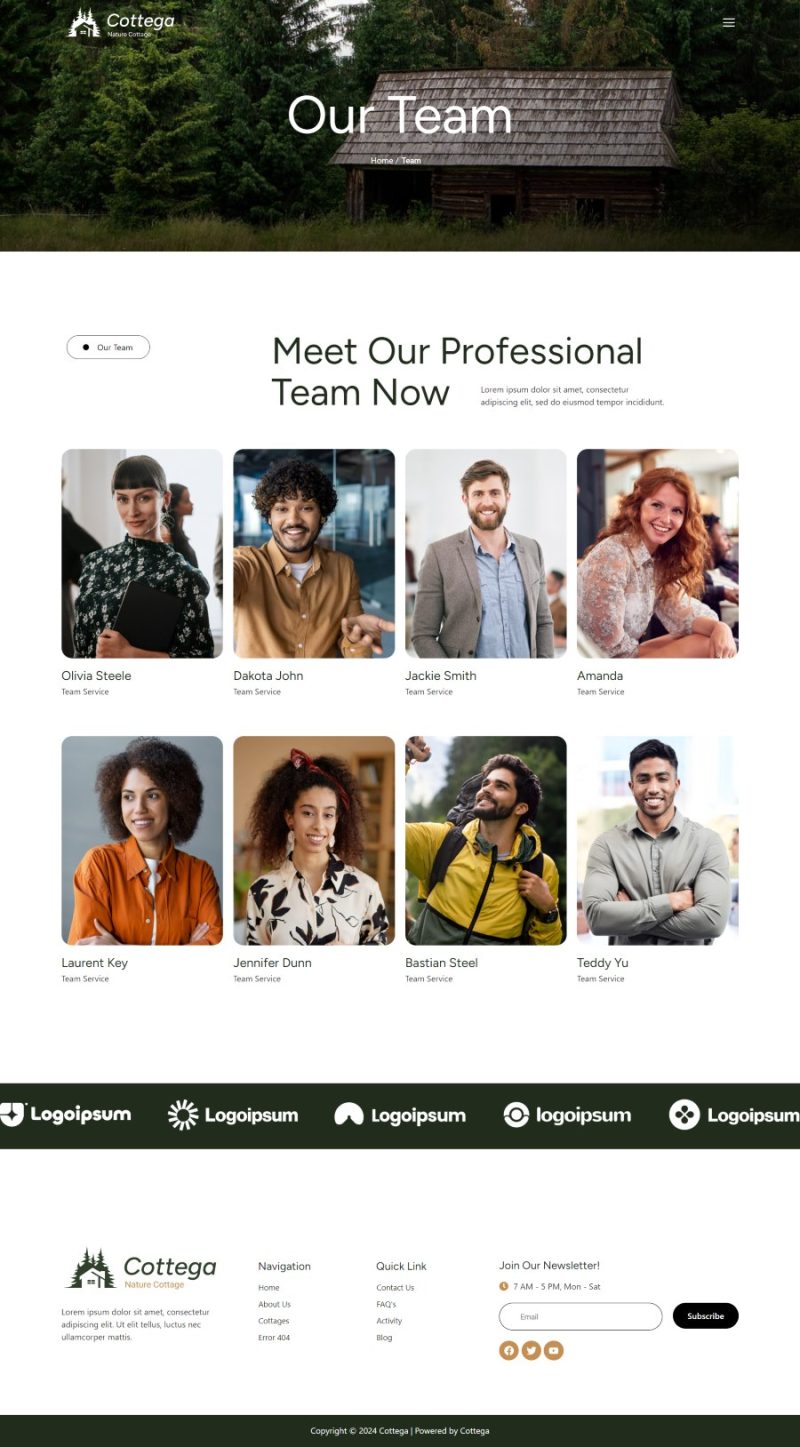Open About Us in footer navigation

click(274, 1304)
